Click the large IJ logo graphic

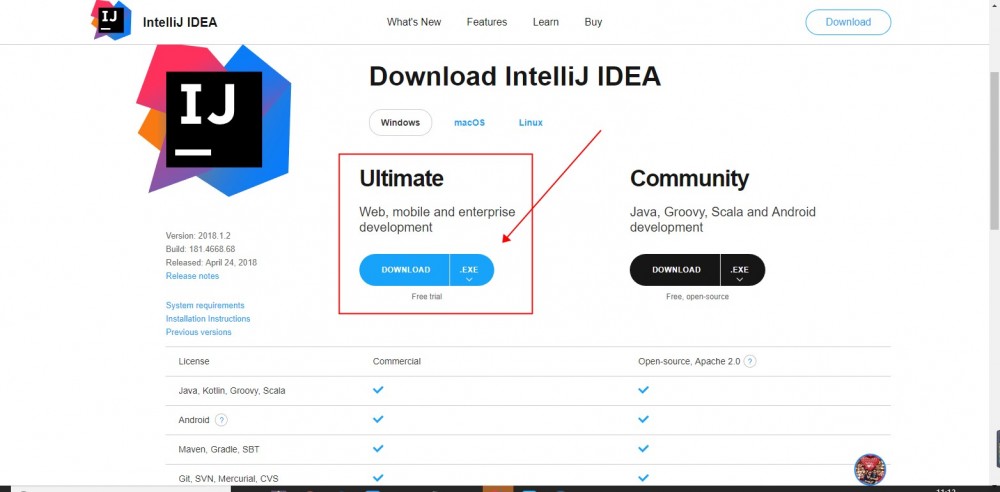point(214,119)
